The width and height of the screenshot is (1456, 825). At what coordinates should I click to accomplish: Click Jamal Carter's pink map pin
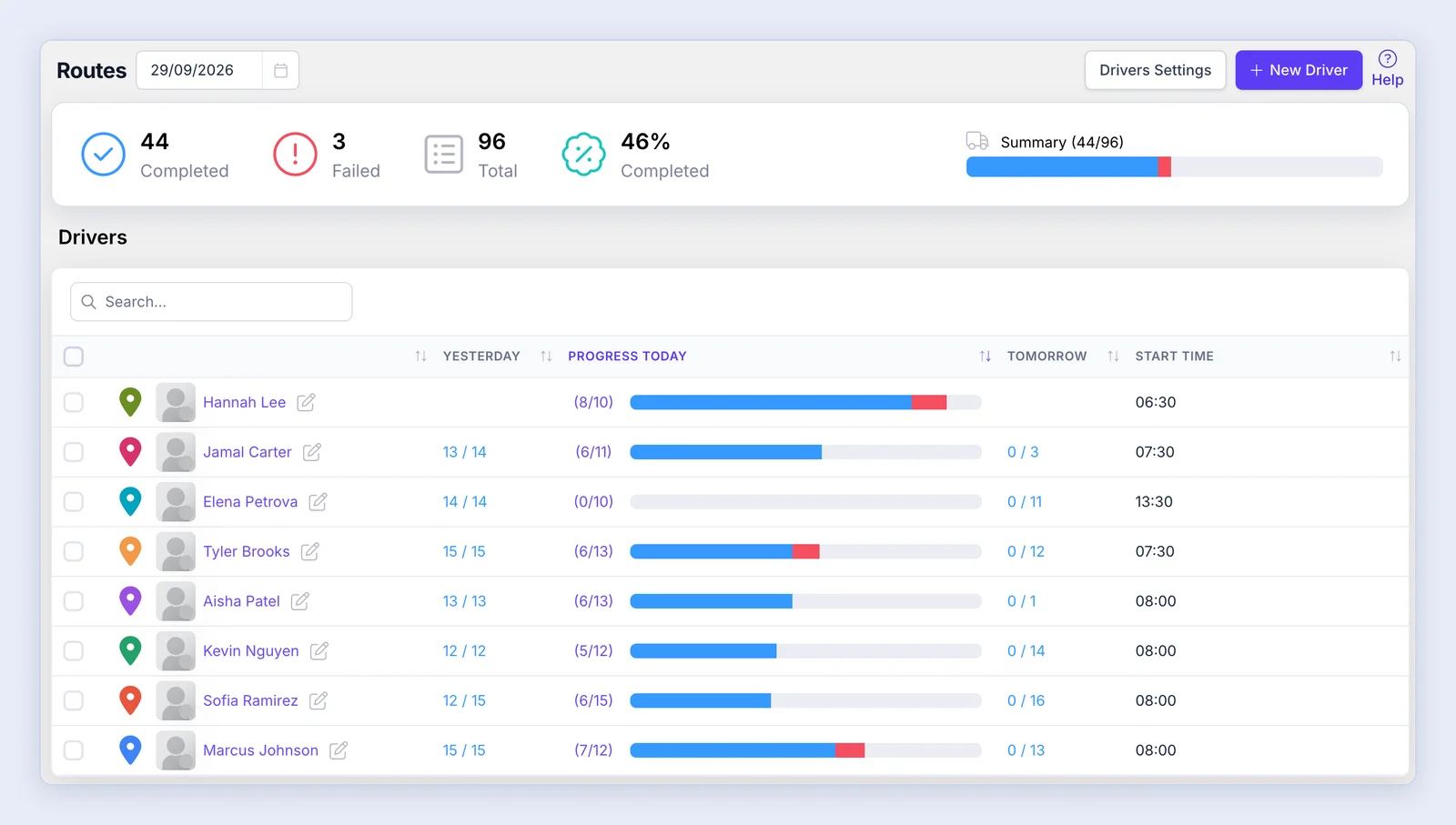pos(131,451)
